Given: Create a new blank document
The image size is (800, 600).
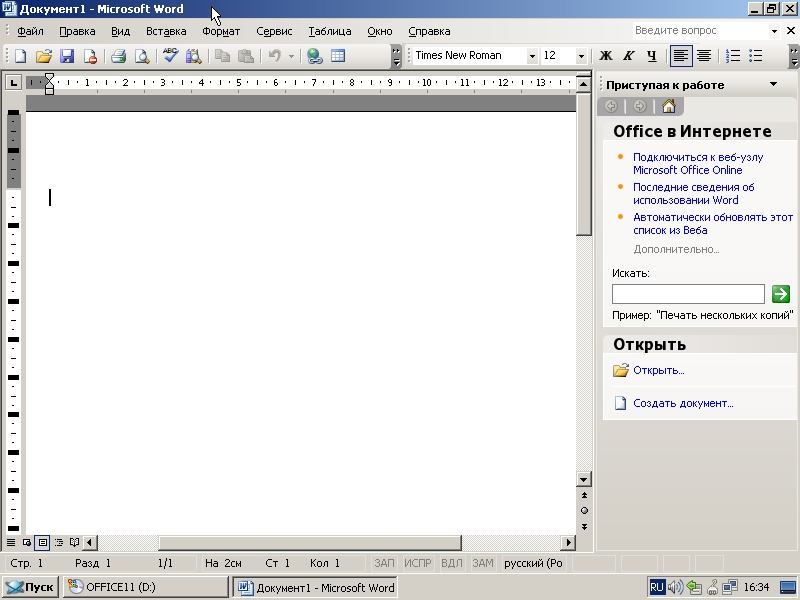Looking at the screenshot, I should pos(18,57).
